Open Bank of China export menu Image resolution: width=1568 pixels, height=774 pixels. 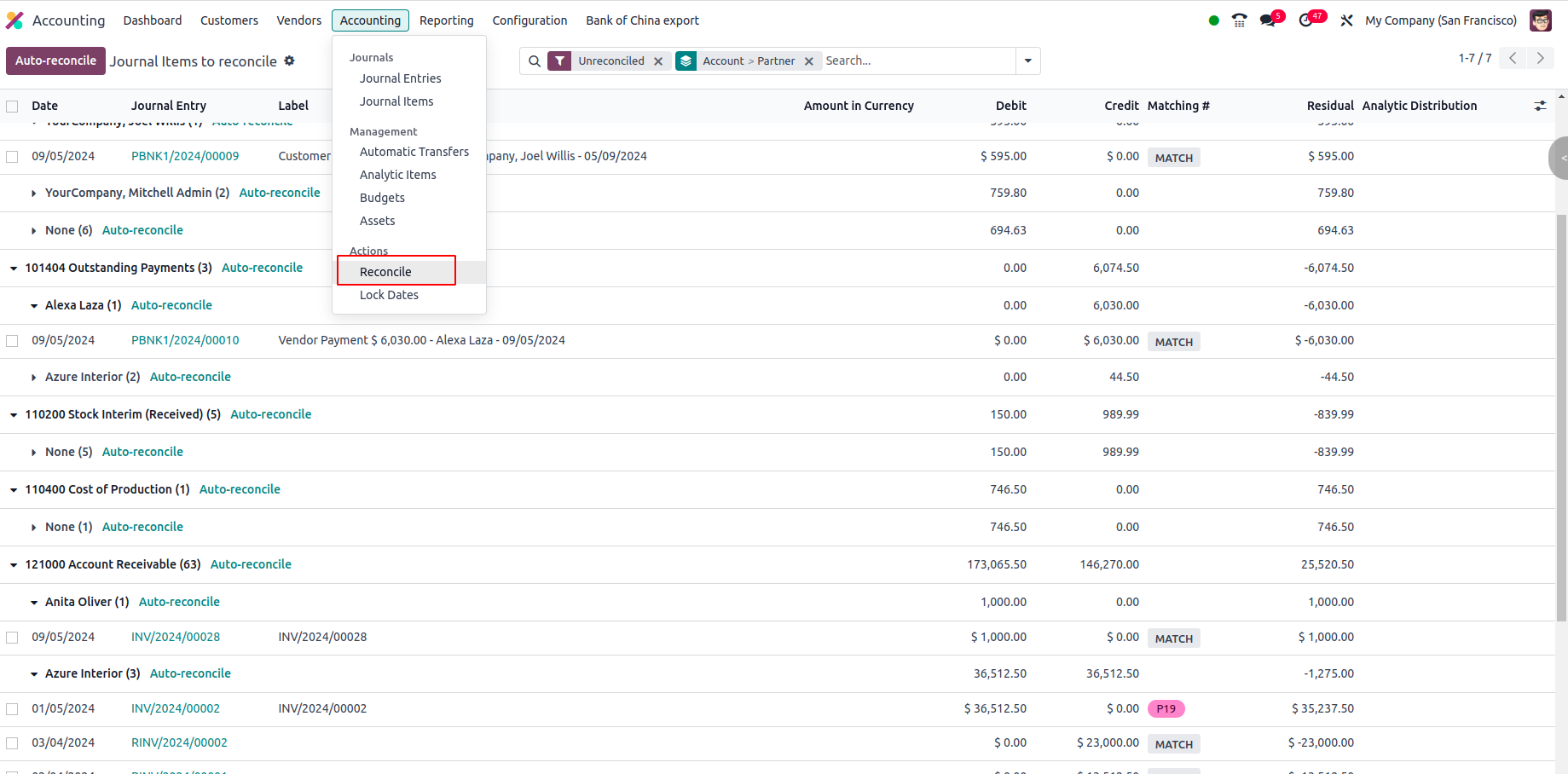642,20
